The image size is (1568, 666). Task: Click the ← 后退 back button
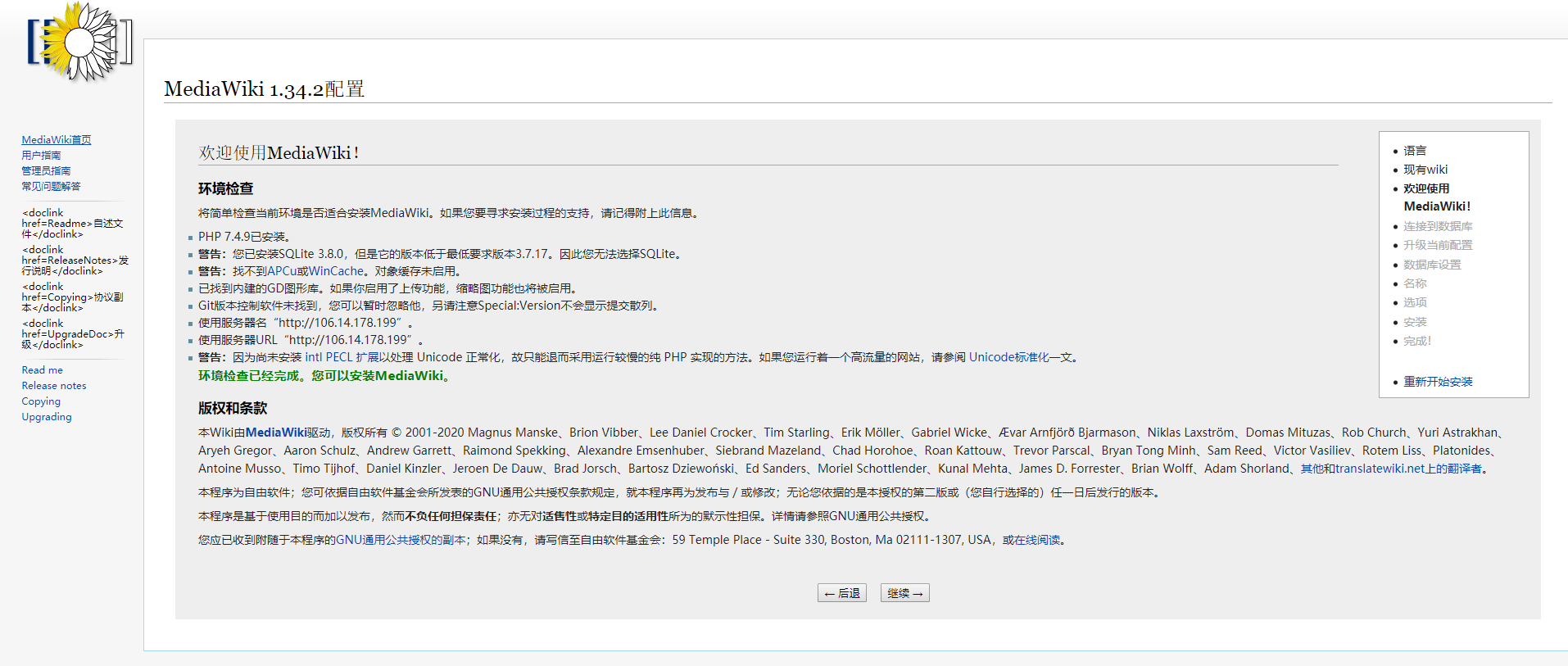point(842,593)
